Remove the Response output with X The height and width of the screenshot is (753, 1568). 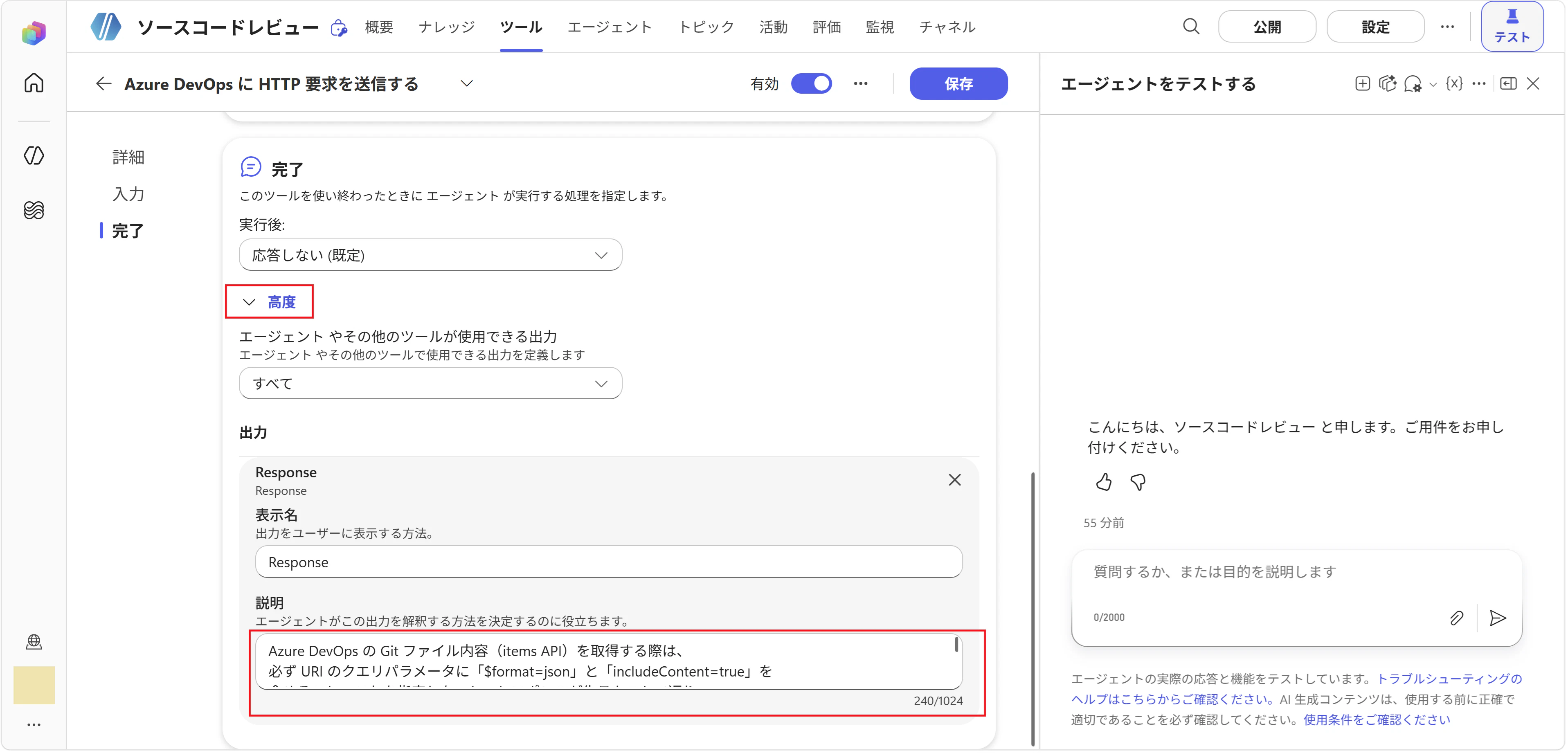954,480
